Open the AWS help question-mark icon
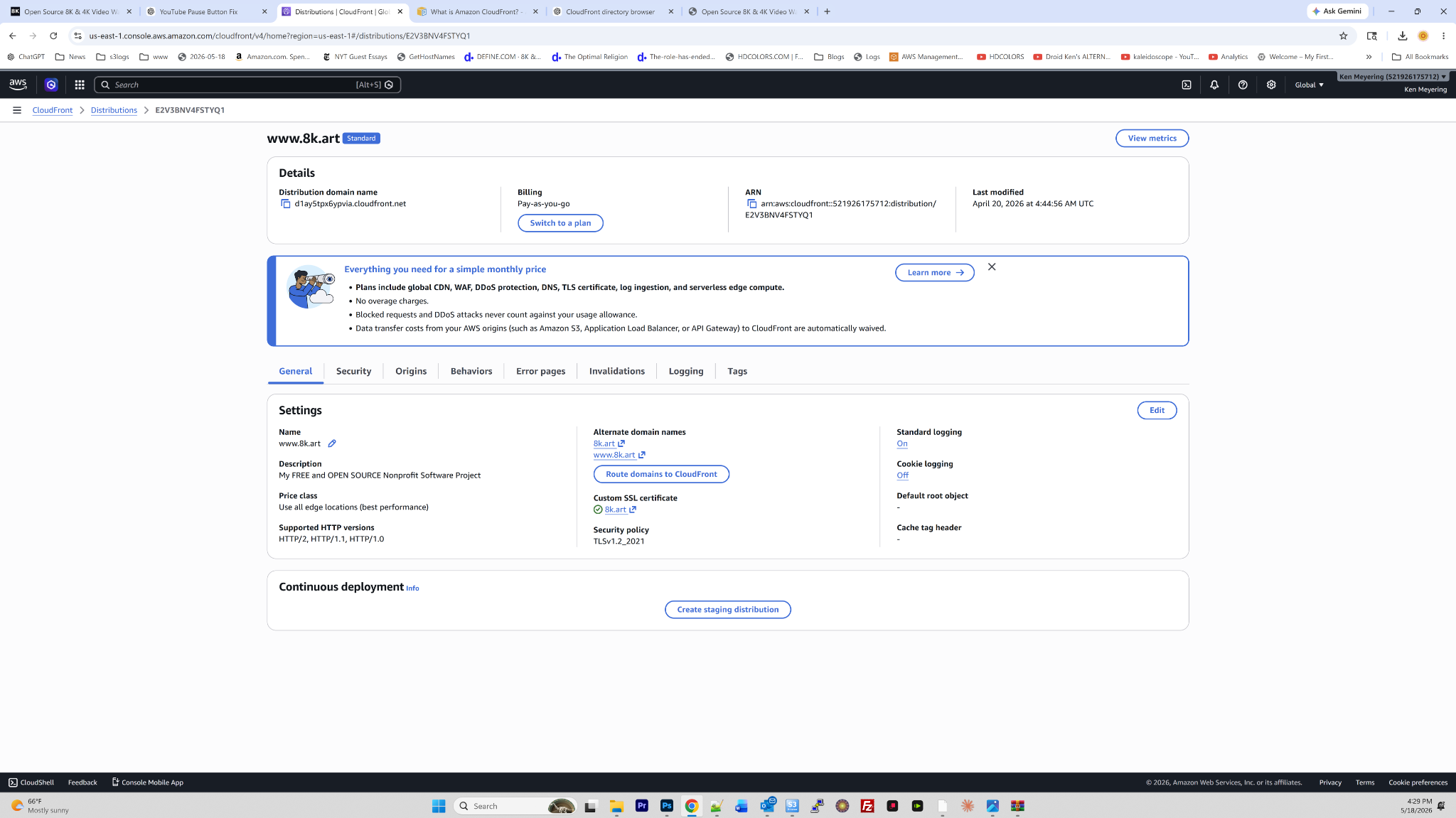The height and width of the screenshot is (818, 1456). (x=1243, y=85)
